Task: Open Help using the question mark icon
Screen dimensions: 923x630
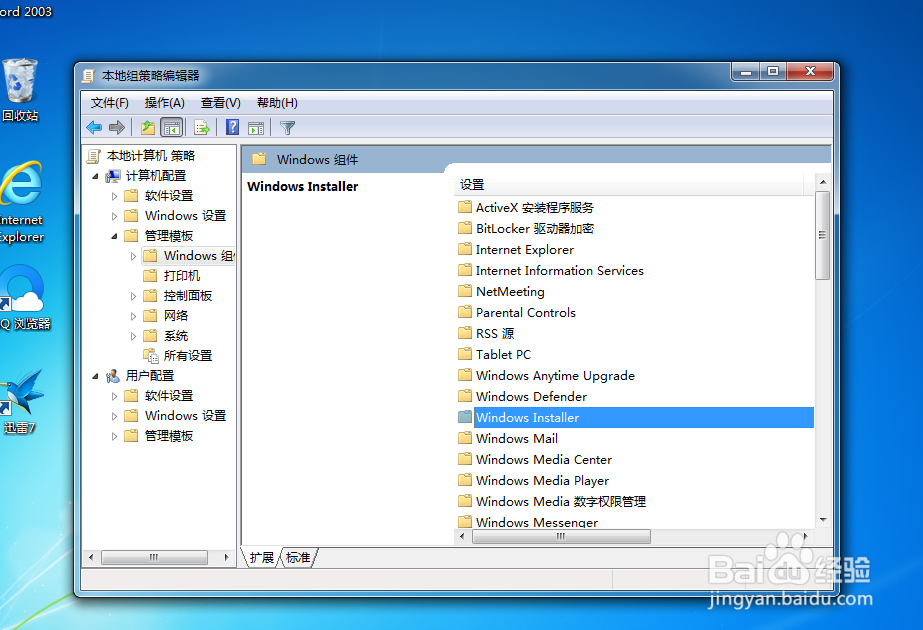Action: point(233,127)
